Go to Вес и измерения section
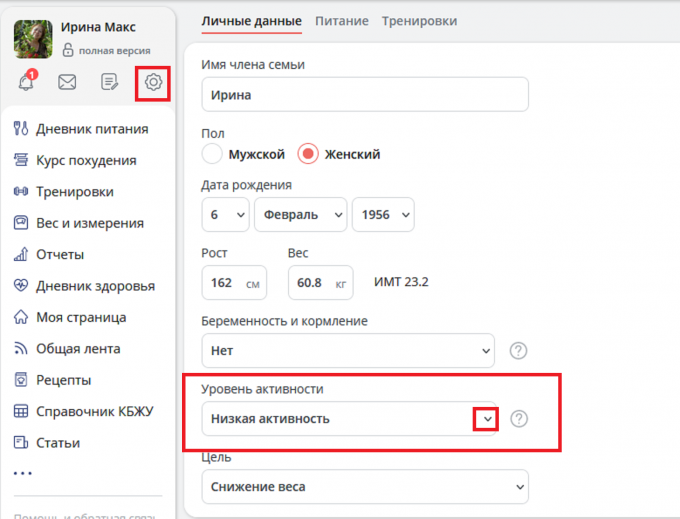680x519 pixels. coord(90,223)
